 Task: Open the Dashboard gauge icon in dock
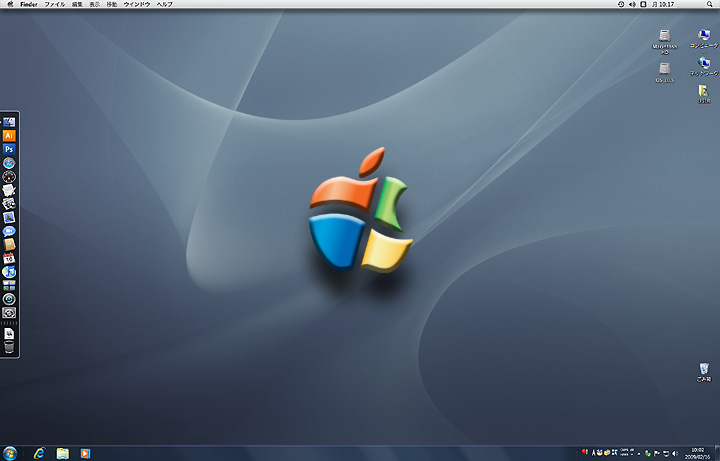click(x=9, y=177)
